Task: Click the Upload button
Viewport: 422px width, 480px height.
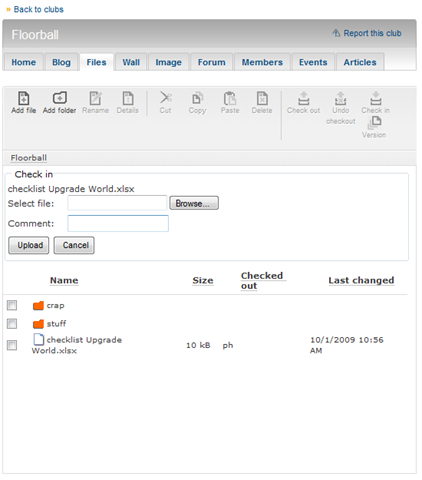Action: pos(29,245)
